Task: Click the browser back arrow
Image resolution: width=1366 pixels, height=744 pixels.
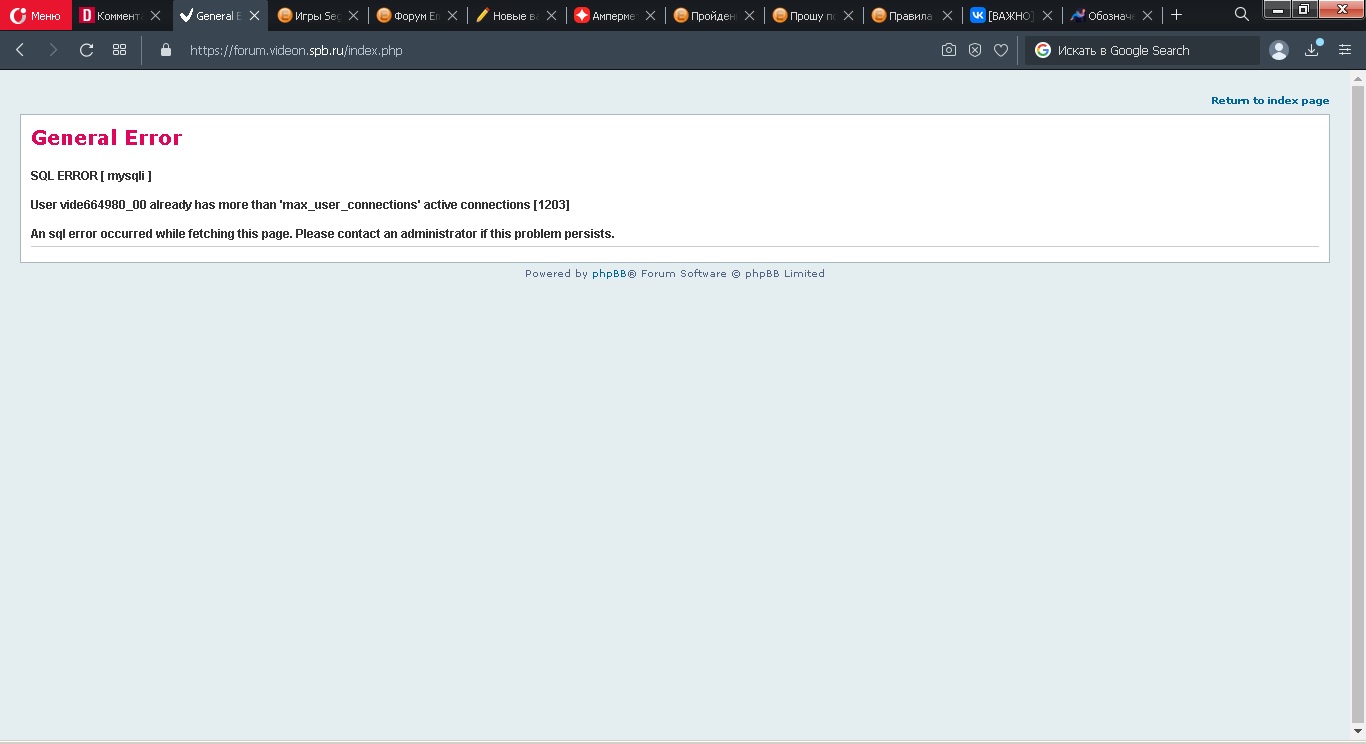Action: [x=20, y=50]
